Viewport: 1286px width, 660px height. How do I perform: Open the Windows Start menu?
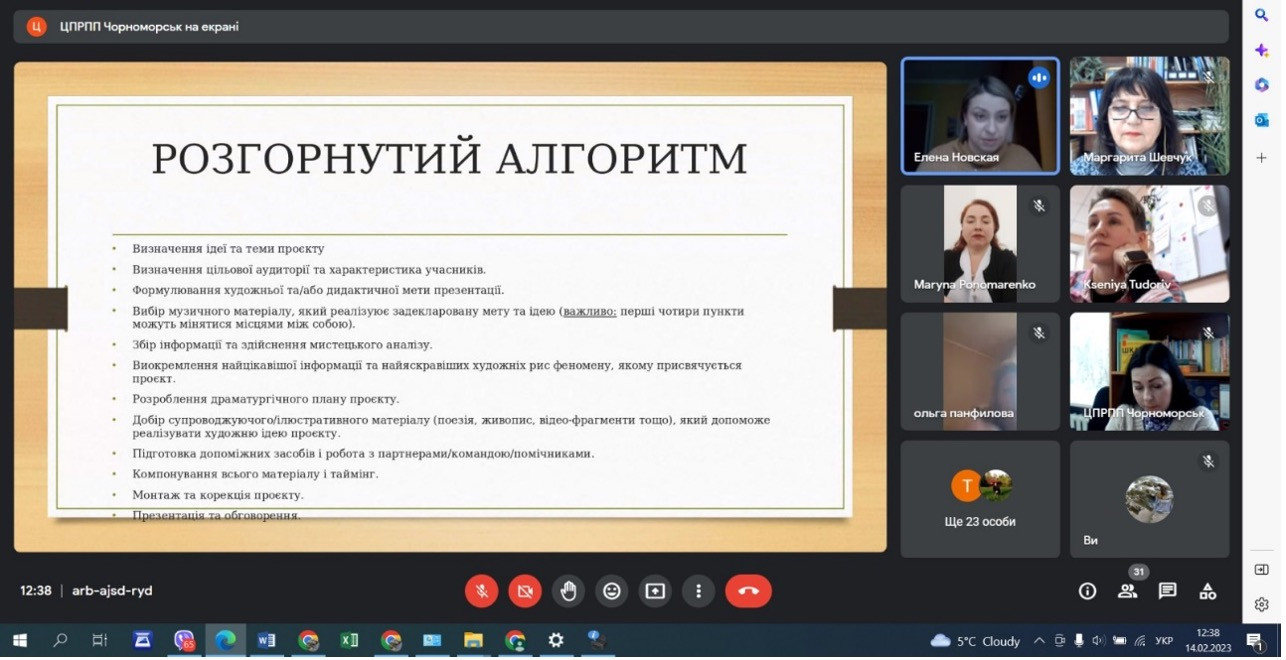click(x=19, y=641)
